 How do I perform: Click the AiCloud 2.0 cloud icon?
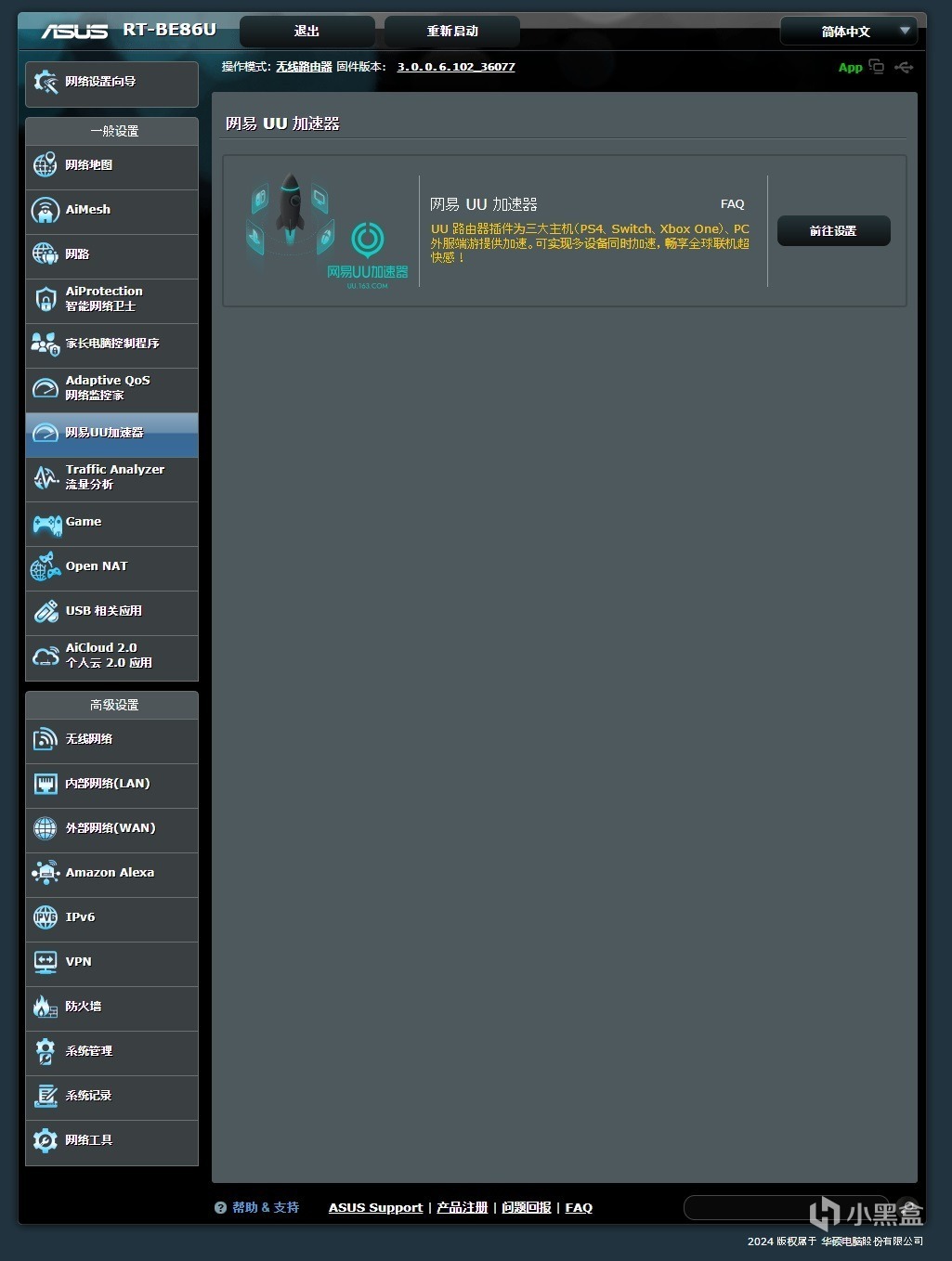(x=46, y=656)
